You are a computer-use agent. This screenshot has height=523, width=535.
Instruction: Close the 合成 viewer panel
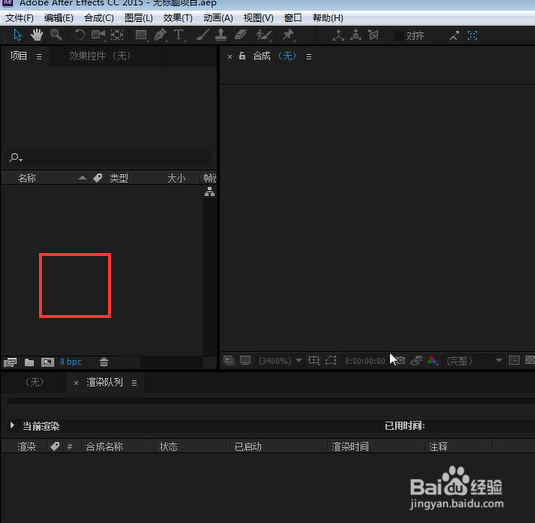230,57
